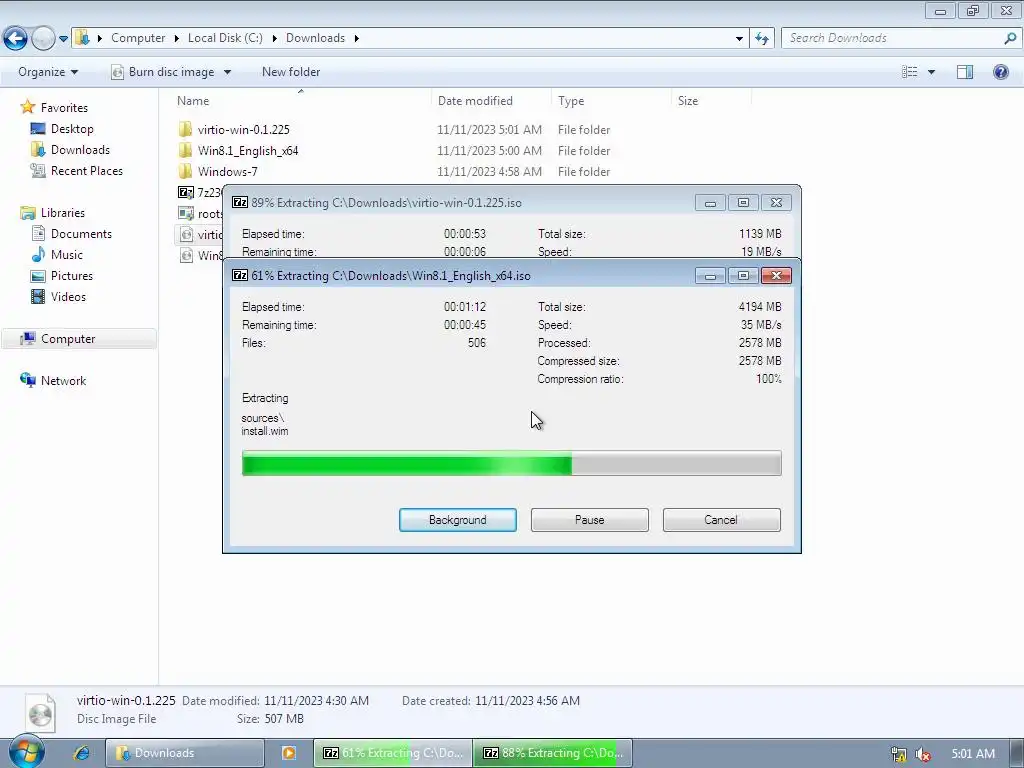Expand the arrow after Downloads breadcrumb
Viewport: 1024px width, 768px height.
pos(357,38)
